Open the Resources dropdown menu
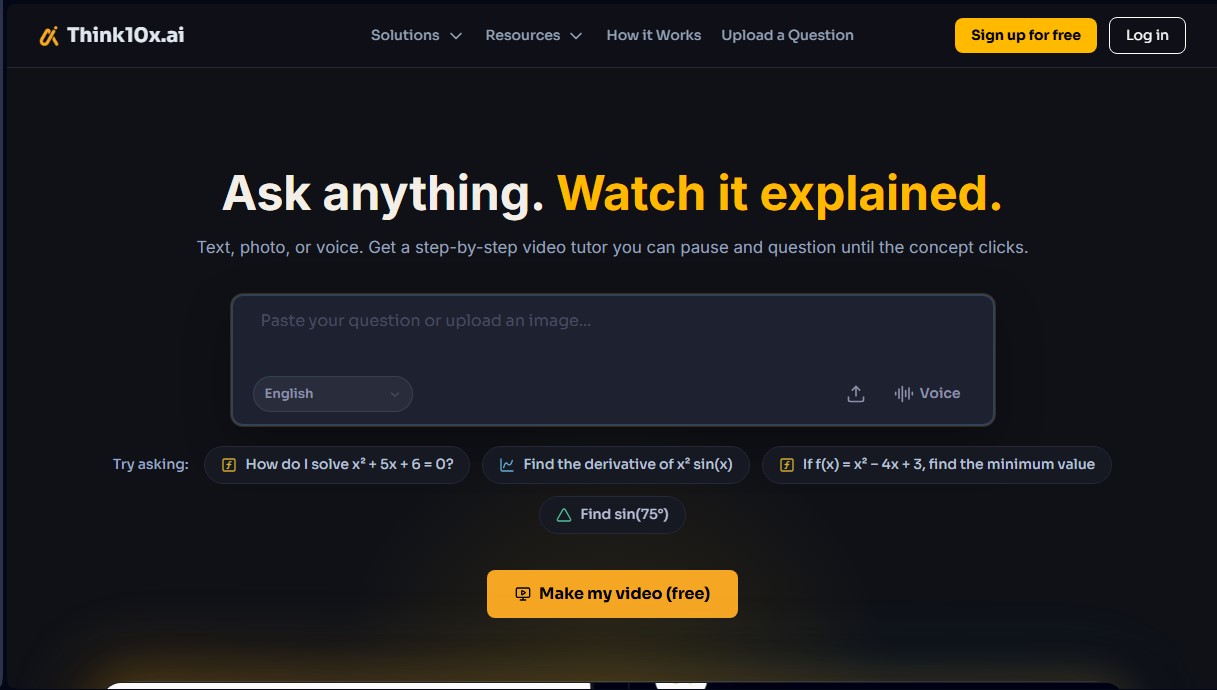This screenshot has width=1217, height=690. pyautogui.click(x=533, y=35)
